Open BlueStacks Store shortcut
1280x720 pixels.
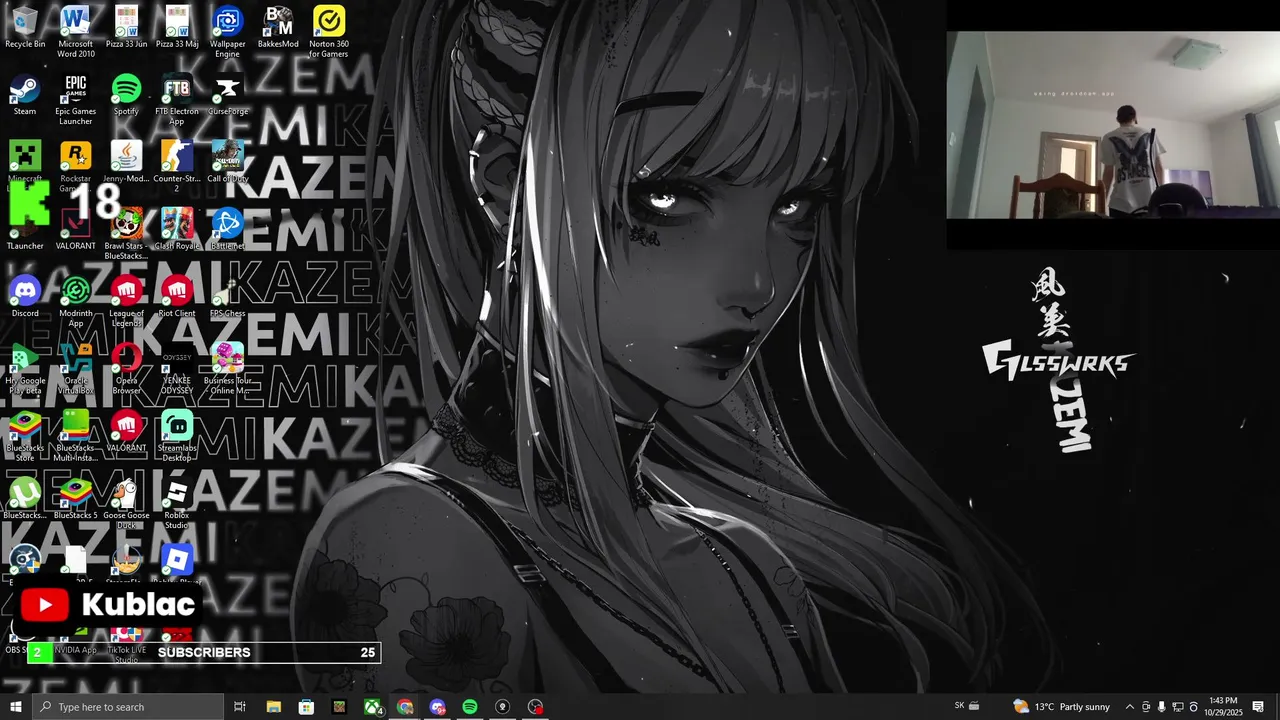pyautogui.click(x=25, y=435)
